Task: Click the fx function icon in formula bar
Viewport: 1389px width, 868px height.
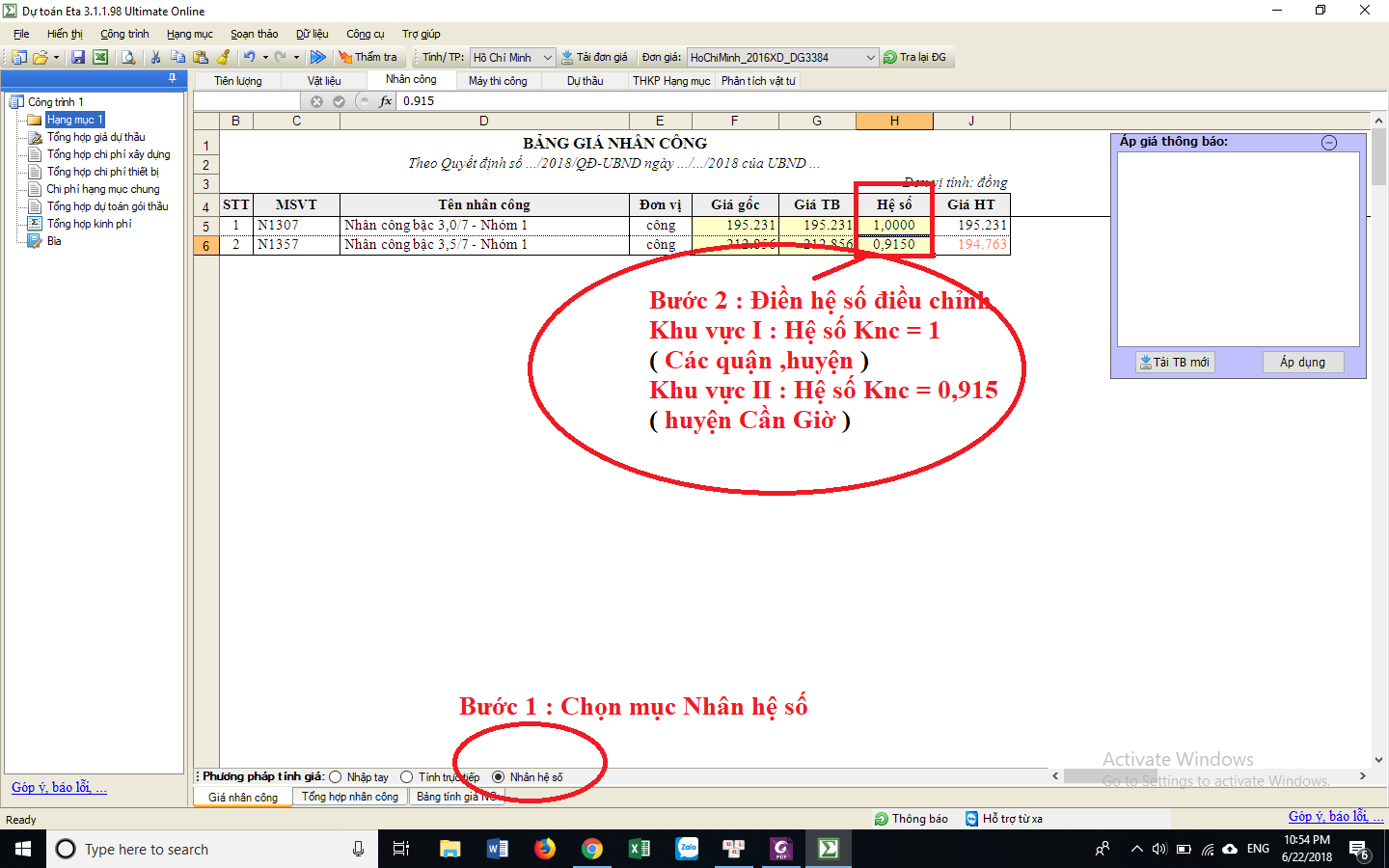Action: coord(386,101)
